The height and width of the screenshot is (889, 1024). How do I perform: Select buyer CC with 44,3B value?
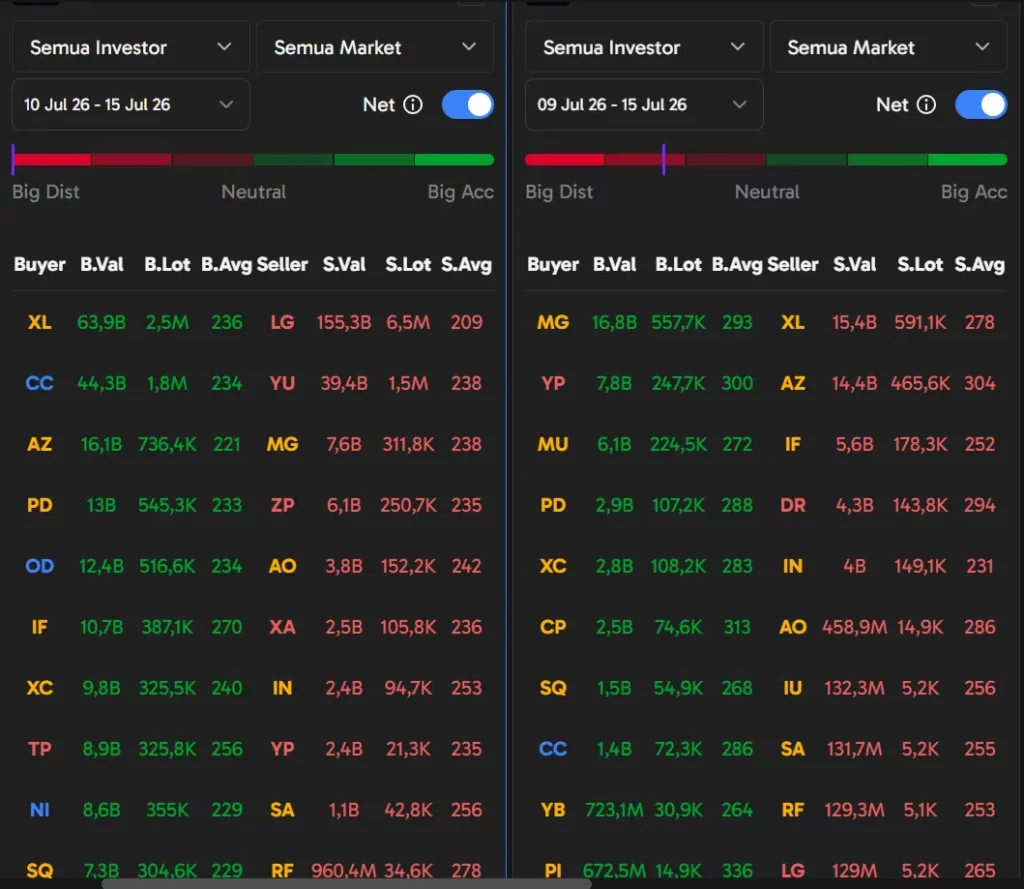[x=40, y=383]
